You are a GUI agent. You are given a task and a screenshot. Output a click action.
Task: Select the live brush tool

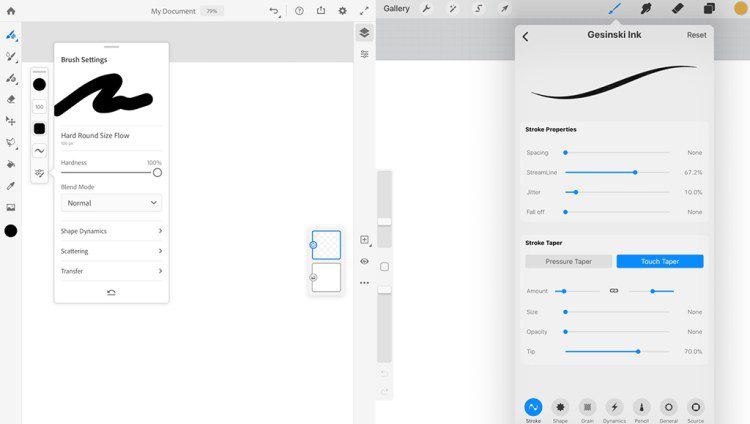pyautogui.click(x=11, y=56)
